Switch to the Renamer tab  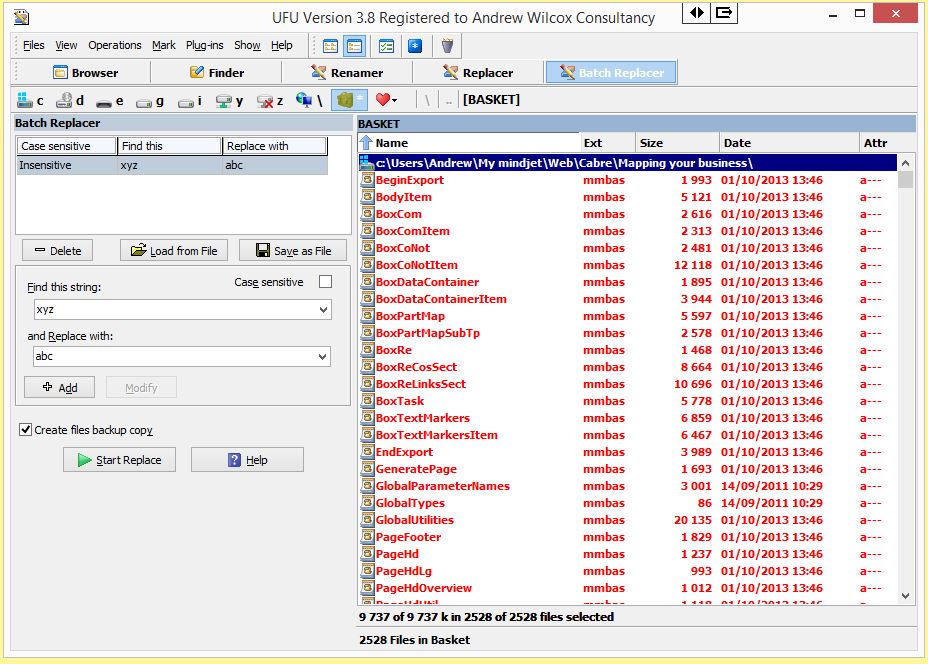tap(347, 73)
